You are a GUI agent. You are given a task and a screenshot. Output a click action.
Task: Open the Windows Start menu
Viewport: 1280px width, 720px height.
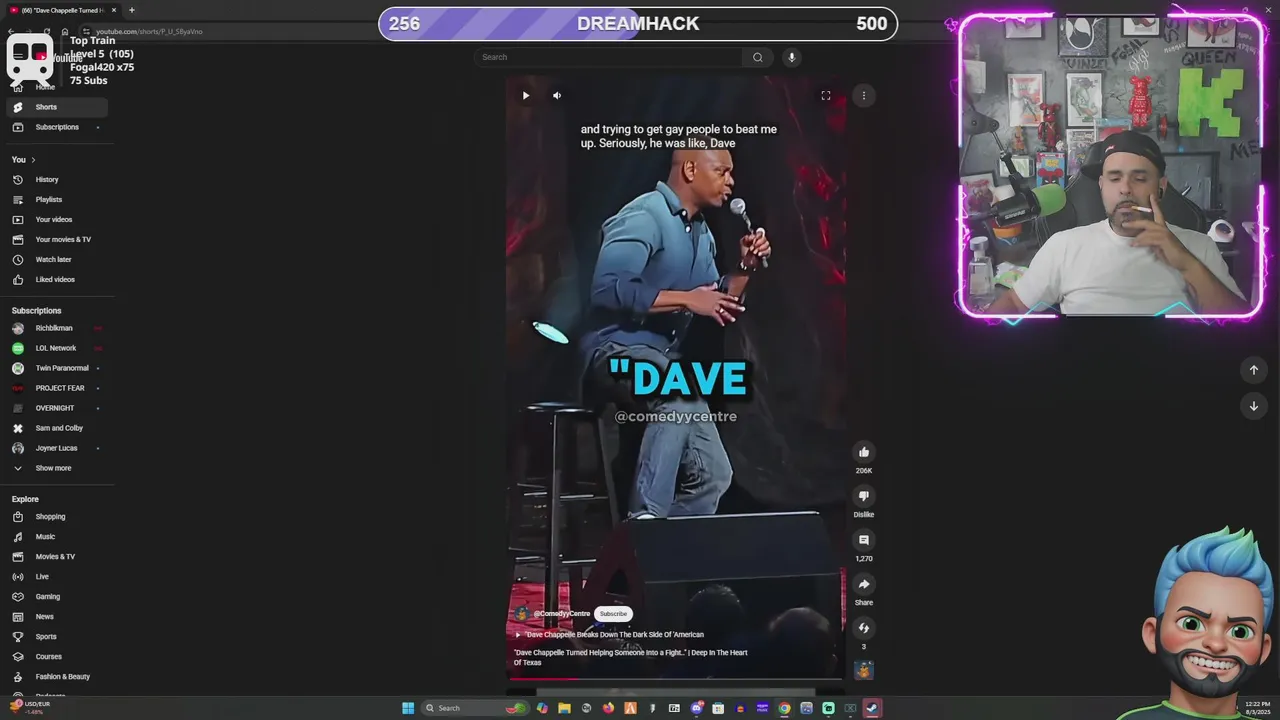pyautogui.click(x=408, y=708)
